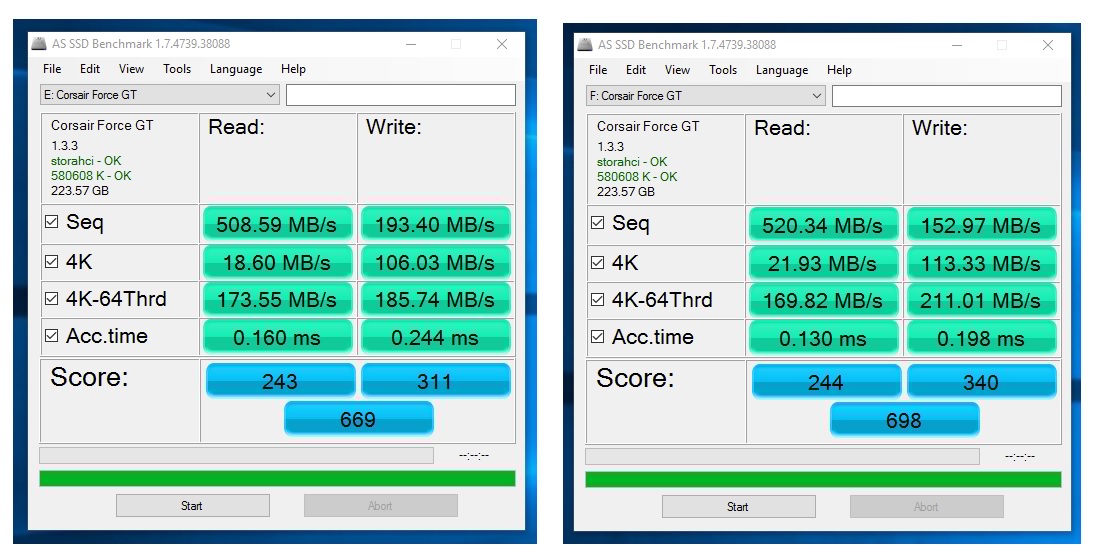This screenshot has height=557, width=1105.
Task: Click storahci - OK status in E: drive window
Action: pos(86,161)
